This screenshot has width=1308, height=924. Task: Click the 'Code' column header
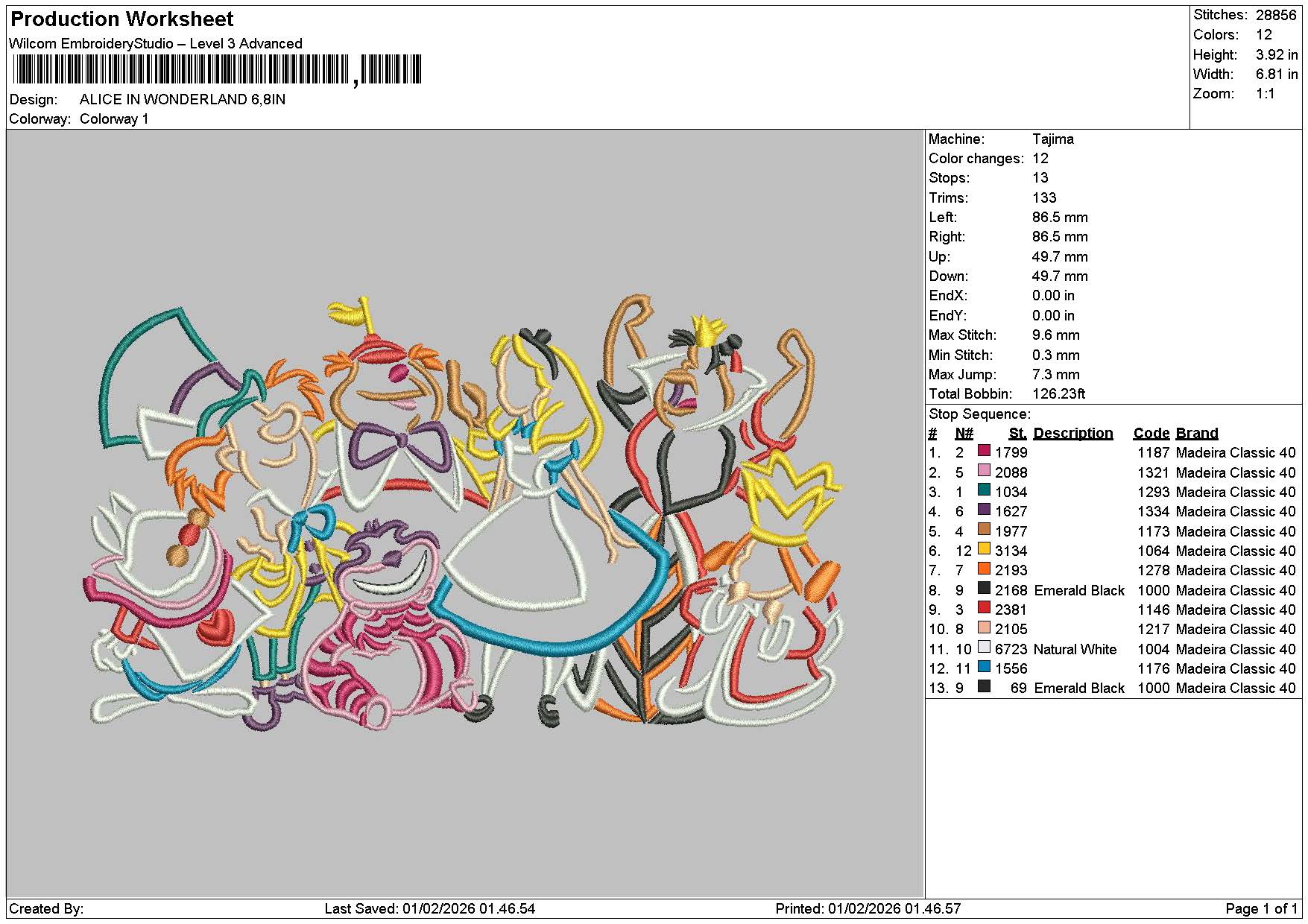click(x=1151, y=434)
